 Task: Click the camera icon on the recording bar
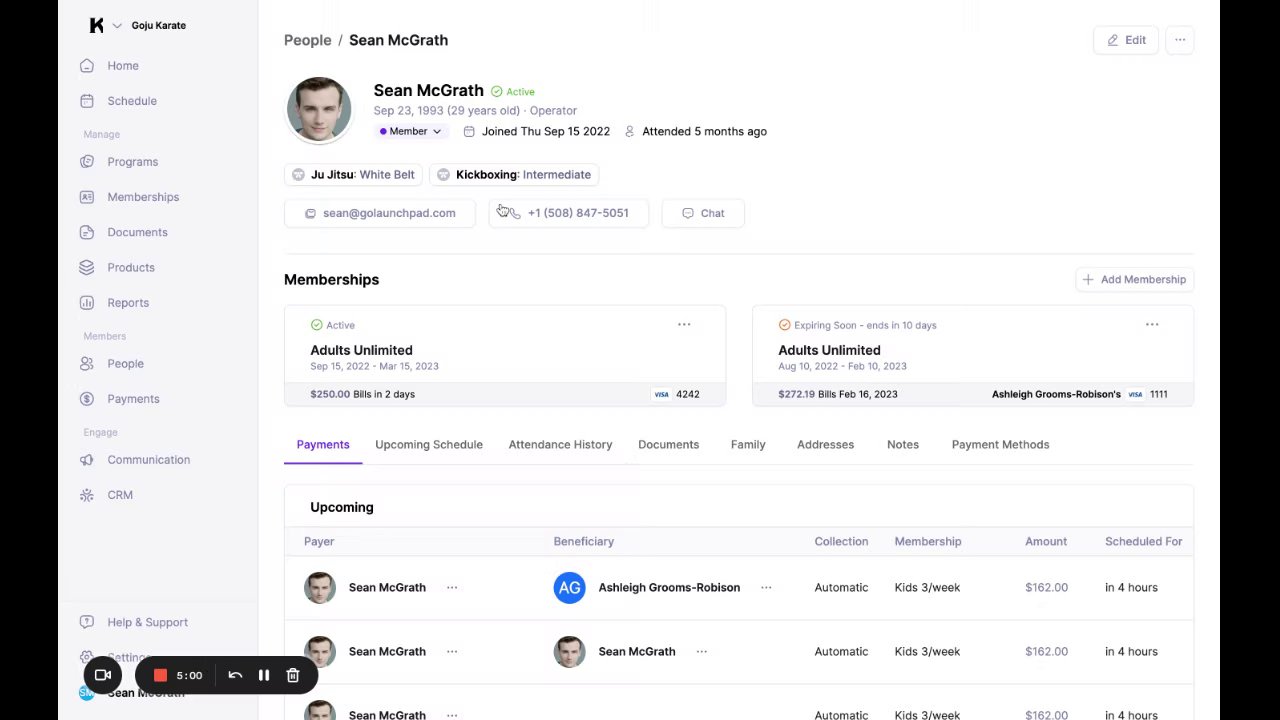(x=103, y=676)
